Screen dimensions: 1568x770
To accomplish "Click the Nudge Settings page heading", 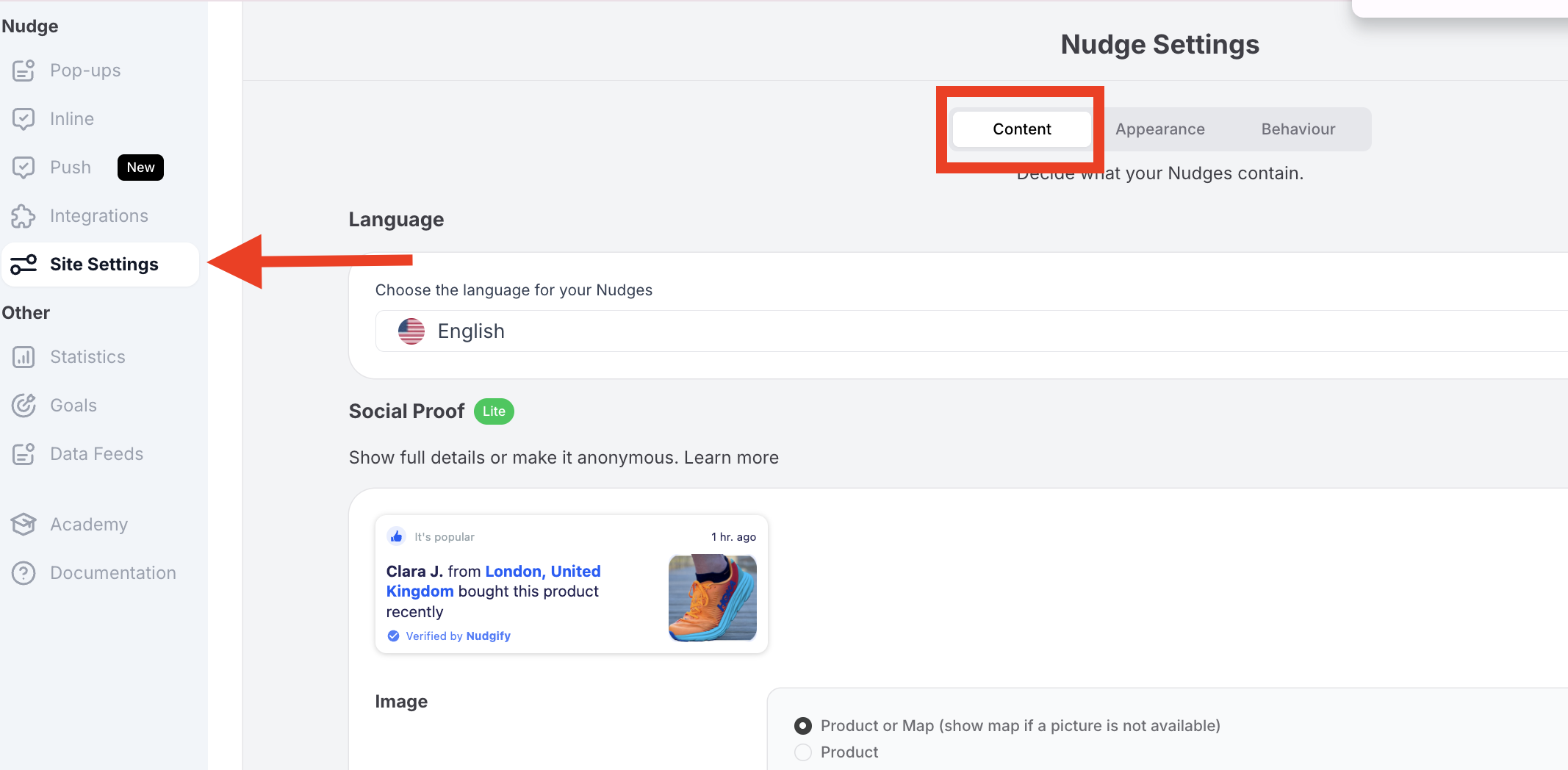I will pos(1159,45).
